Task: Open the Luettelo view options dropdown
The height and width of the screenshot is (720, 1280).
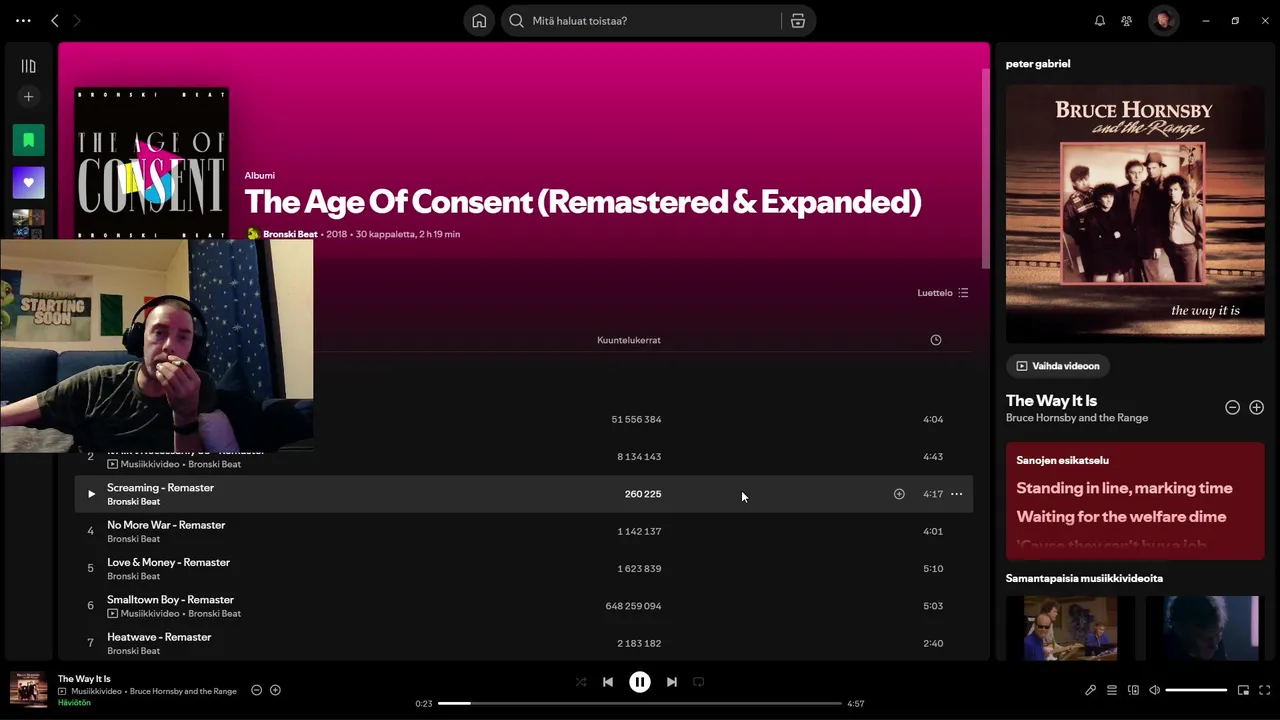Action: click(x=943, y=293)
